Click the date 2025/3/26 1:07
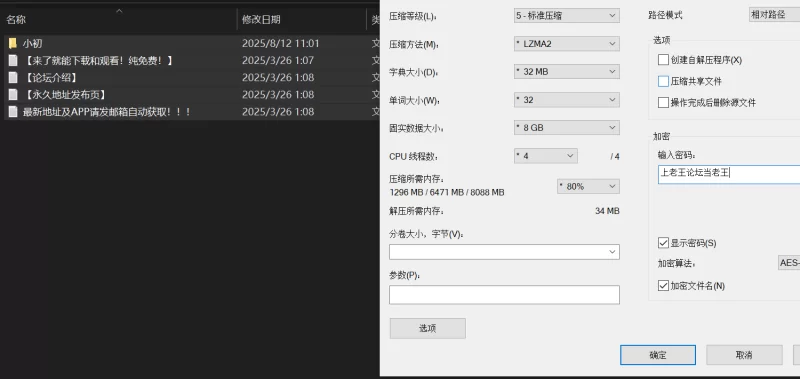Viewport: 800px width, 379px height. pyautogui.click(x=278, y=60)
